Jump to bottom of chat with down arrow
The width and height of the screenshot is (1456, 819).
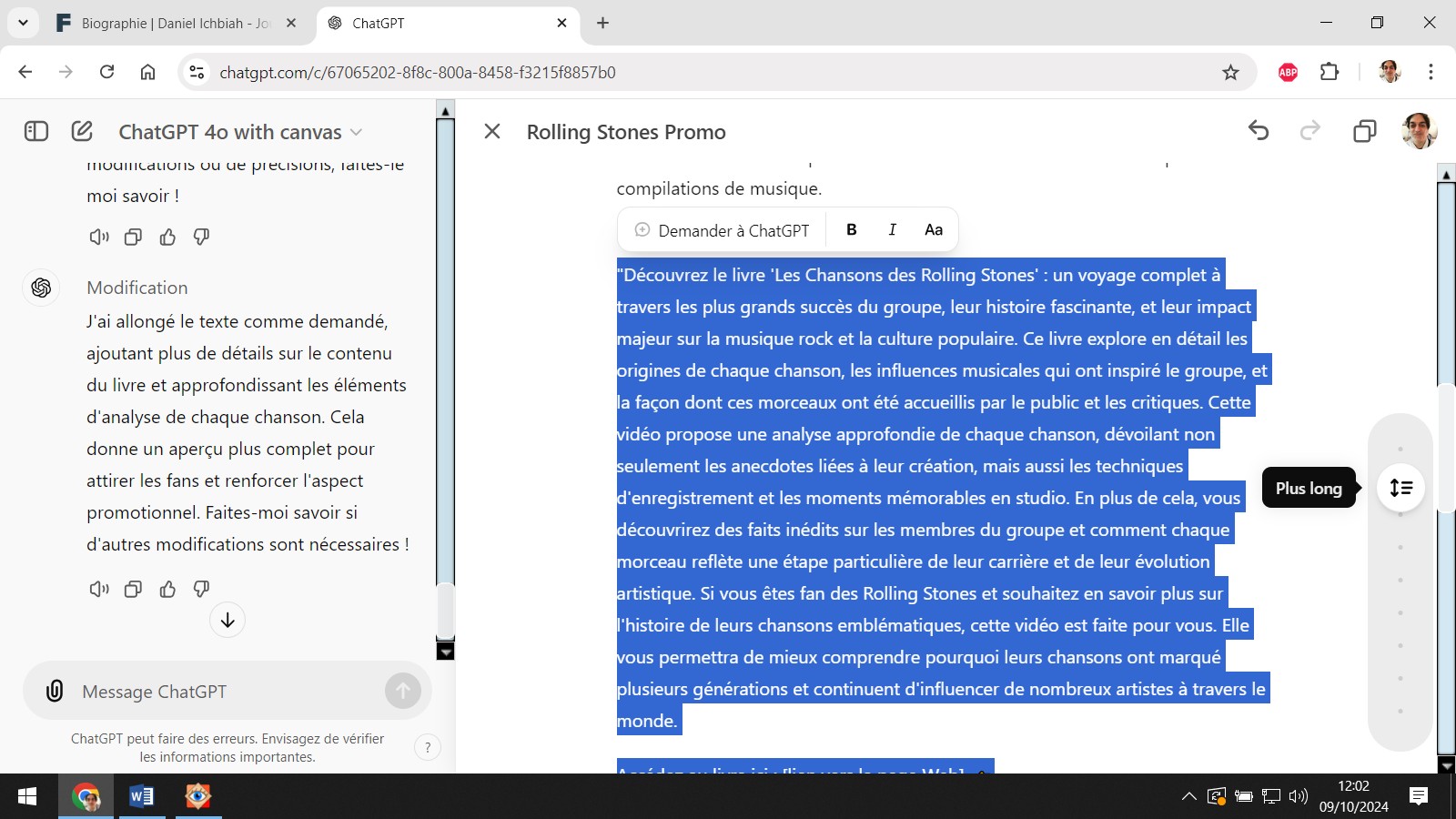[x=227, y=620]
